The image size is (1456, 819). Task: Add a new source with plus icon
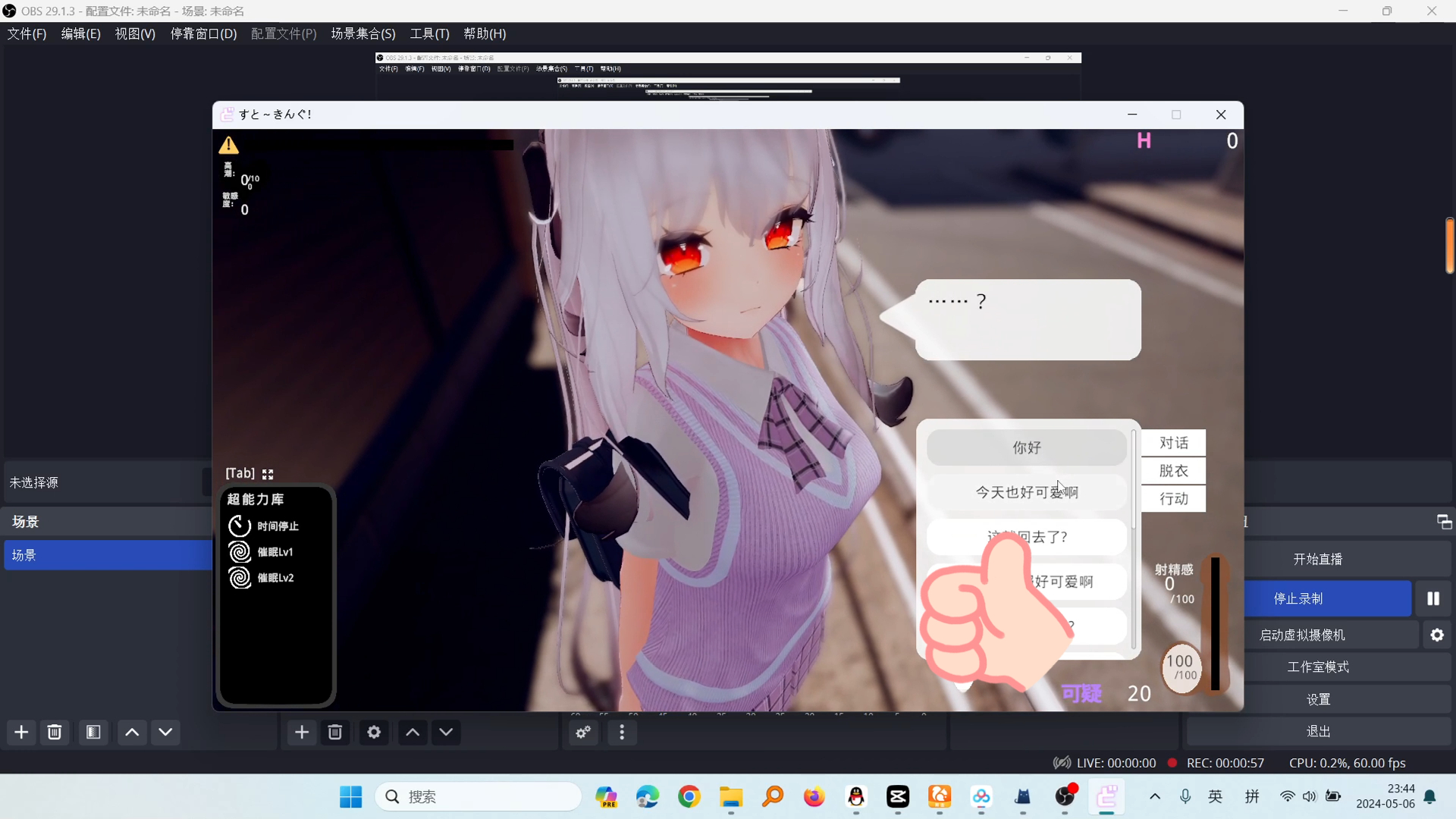point(302,732)
